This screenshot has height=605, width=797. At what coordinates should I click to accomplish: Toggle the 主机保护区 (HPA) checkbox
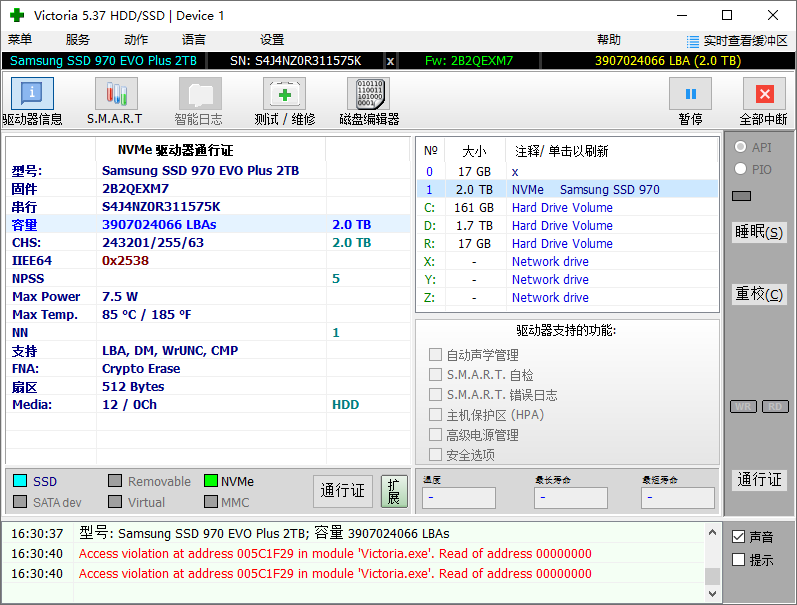point(435,414)
